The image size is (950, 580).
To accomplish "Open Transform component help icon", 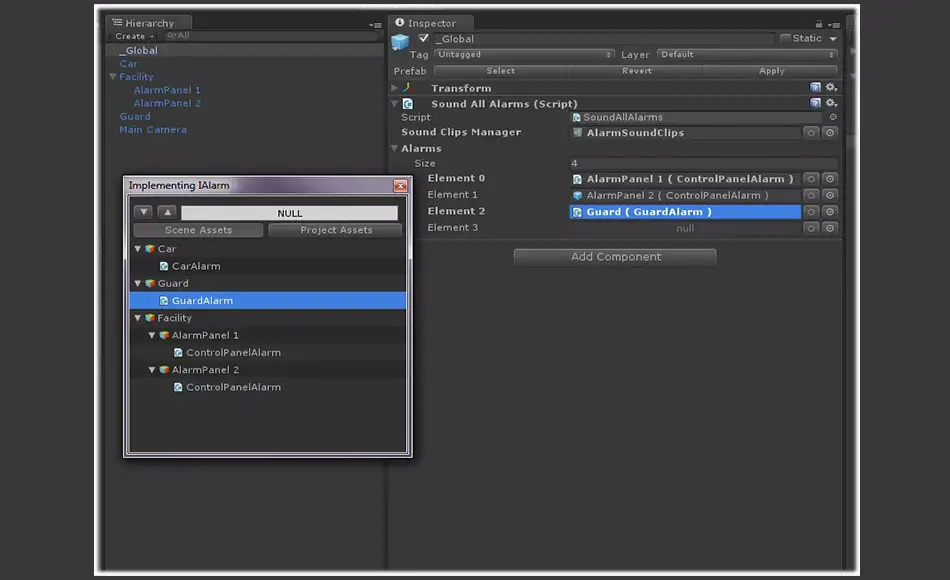I will point(815,87).
